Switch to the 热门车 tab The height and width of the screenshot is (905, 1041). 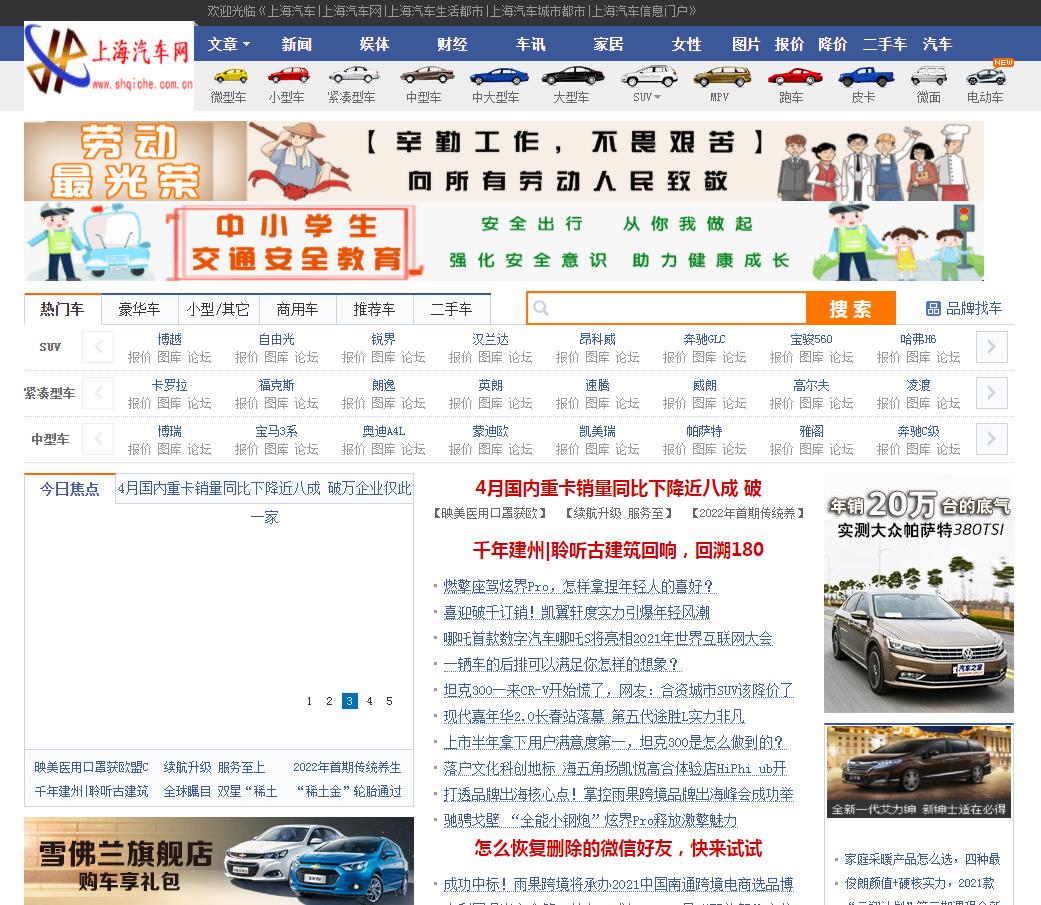click(x=62, y=309)
